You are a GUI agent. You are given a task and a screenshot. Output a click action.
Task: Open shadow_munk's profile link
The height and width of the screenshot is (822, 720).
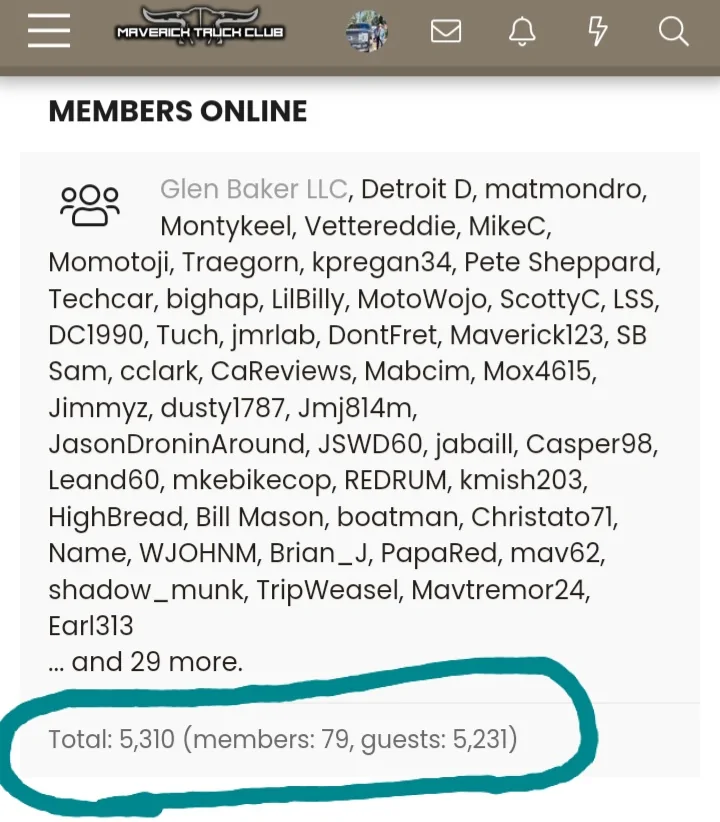pos(145,590)
